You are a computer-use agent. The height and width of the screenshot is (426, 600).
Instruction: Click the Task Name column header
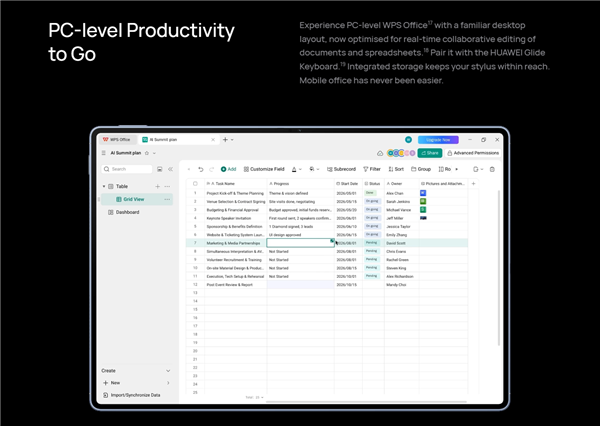click(236, 184)
